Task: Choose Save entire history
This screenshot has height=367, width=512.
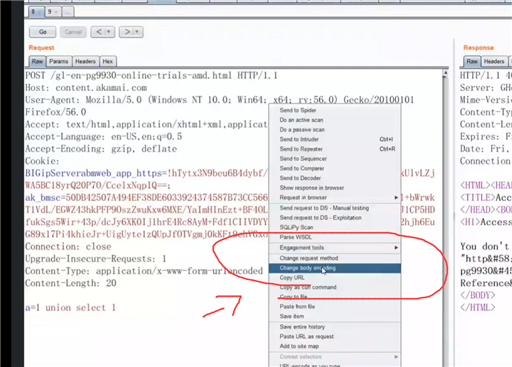Action: (x=335, y=327)
